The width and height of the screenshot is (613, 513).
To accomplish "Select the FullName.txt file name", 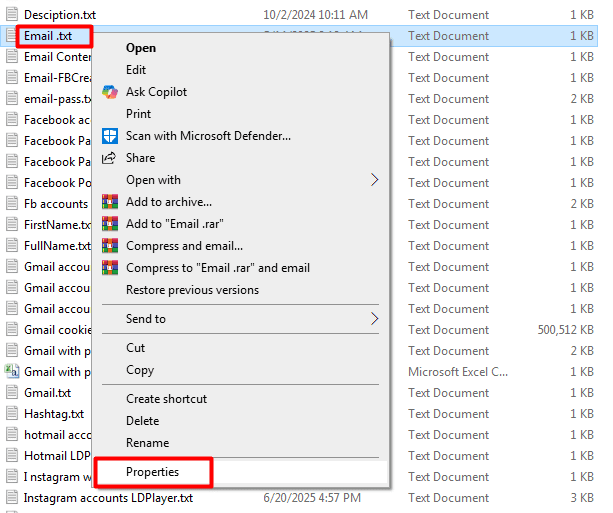I will click(57, 246).
